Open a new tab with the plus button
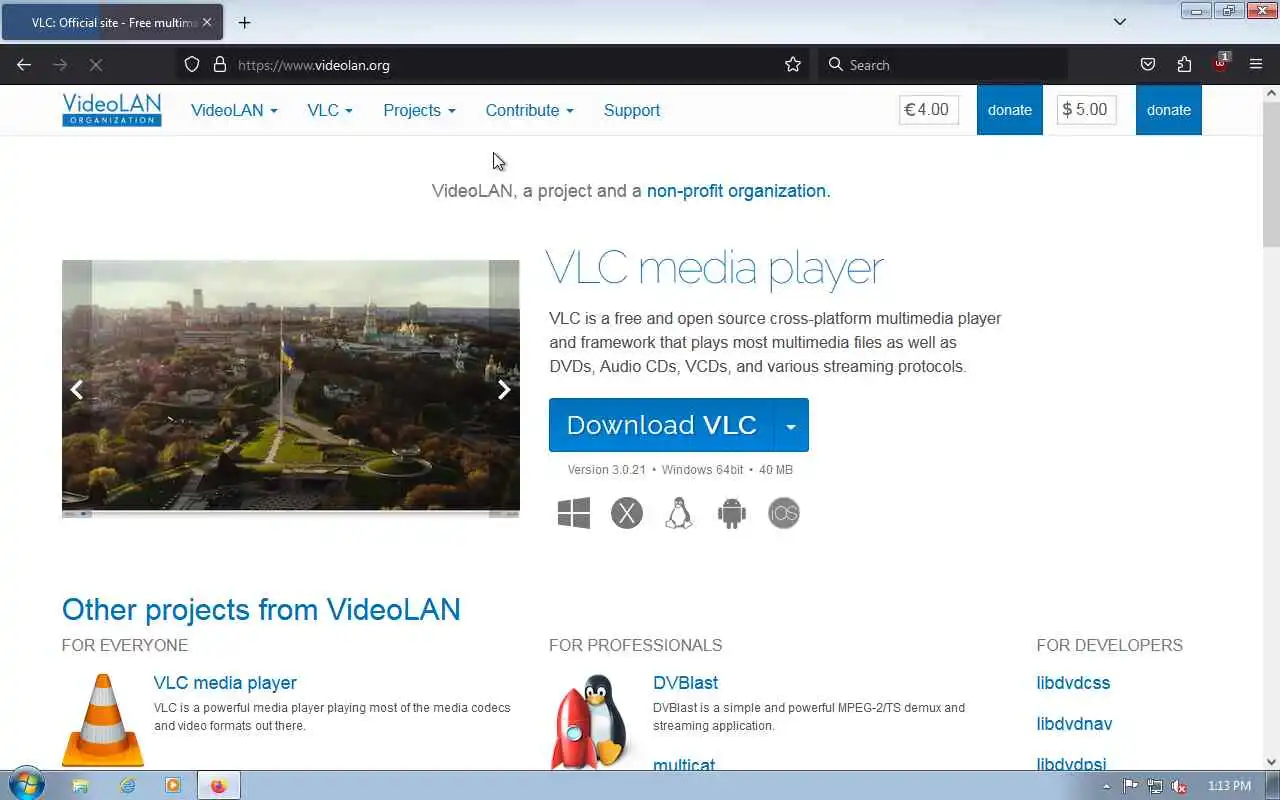Viewport: 1280px width, 800px height. pos(244,22)
